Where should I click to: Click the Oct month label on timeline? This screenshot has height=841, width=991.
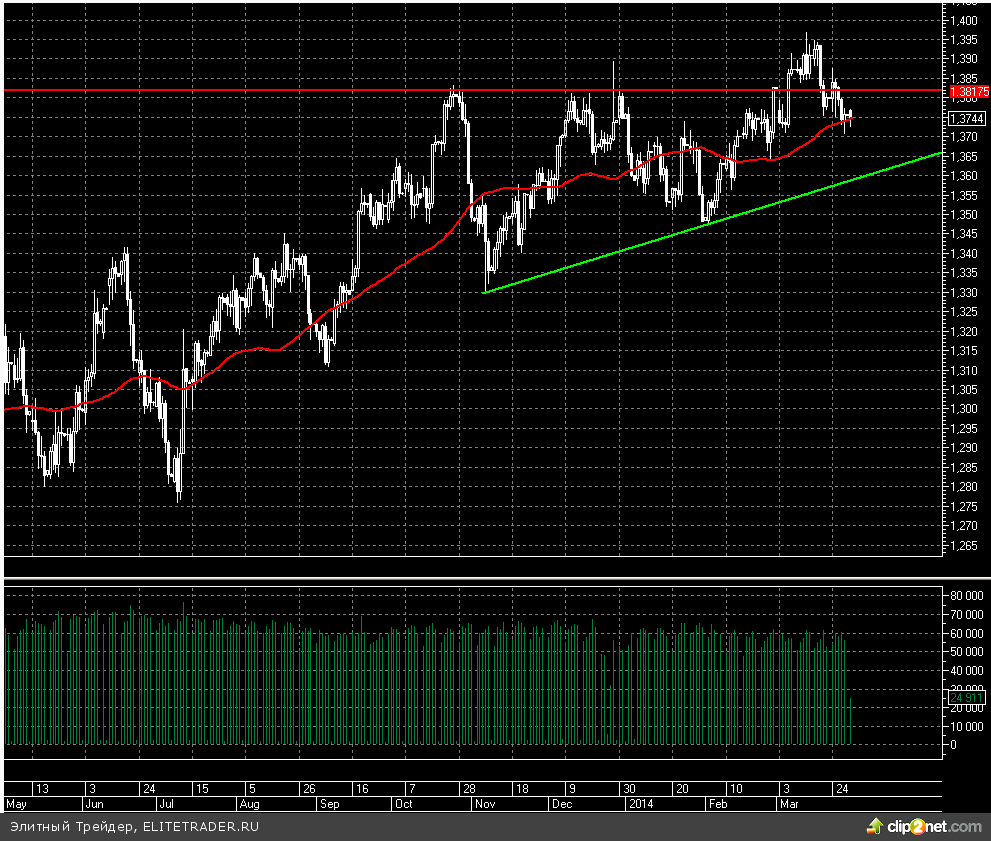[405, 803]
